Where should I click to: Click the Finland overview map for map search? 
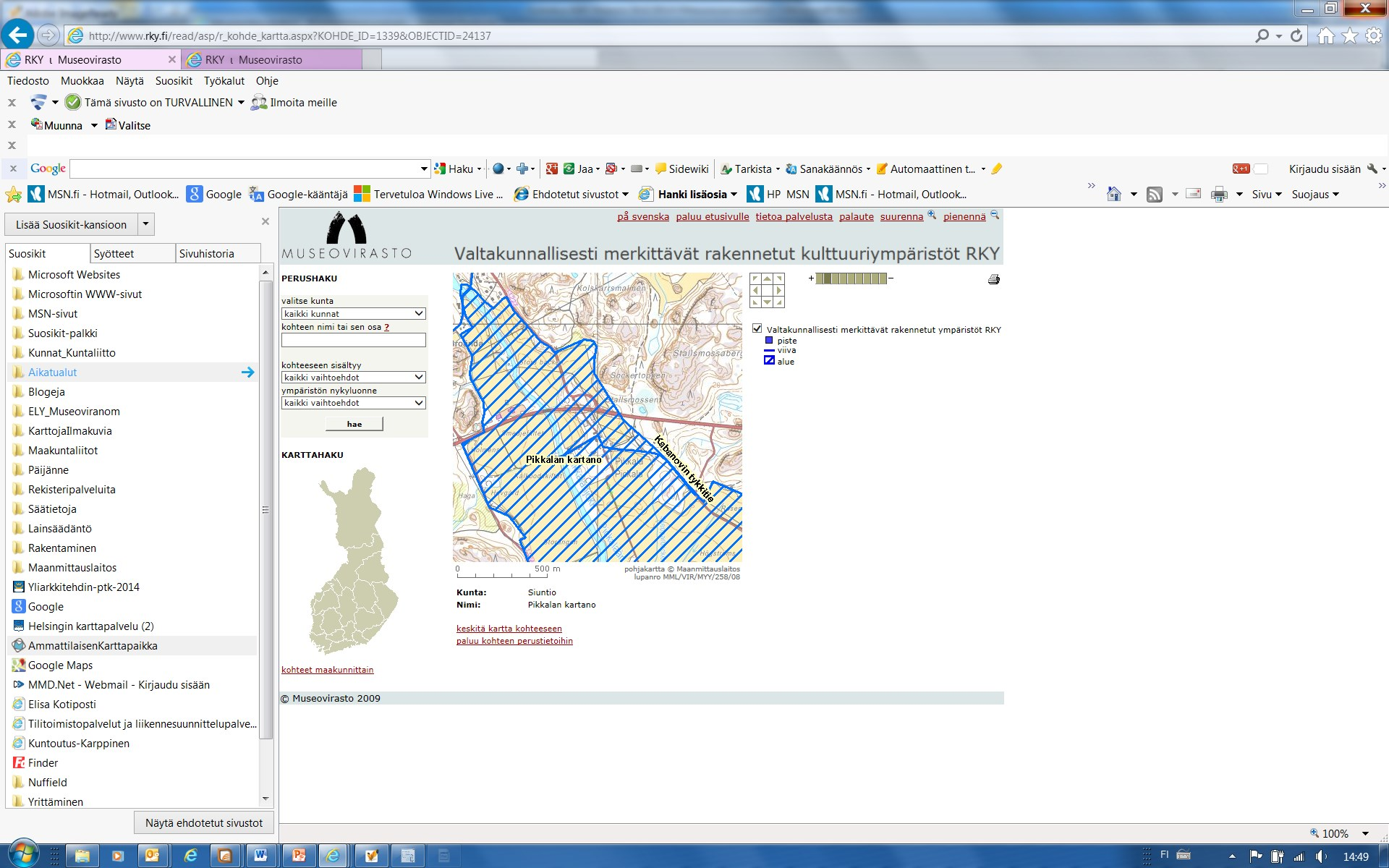click(354, 561)
